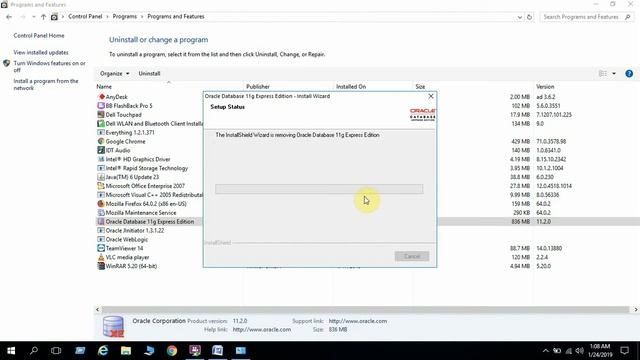The image size is (640, 360).
Task: Open Turn Windows features on or off
Action: coord(49,67)
